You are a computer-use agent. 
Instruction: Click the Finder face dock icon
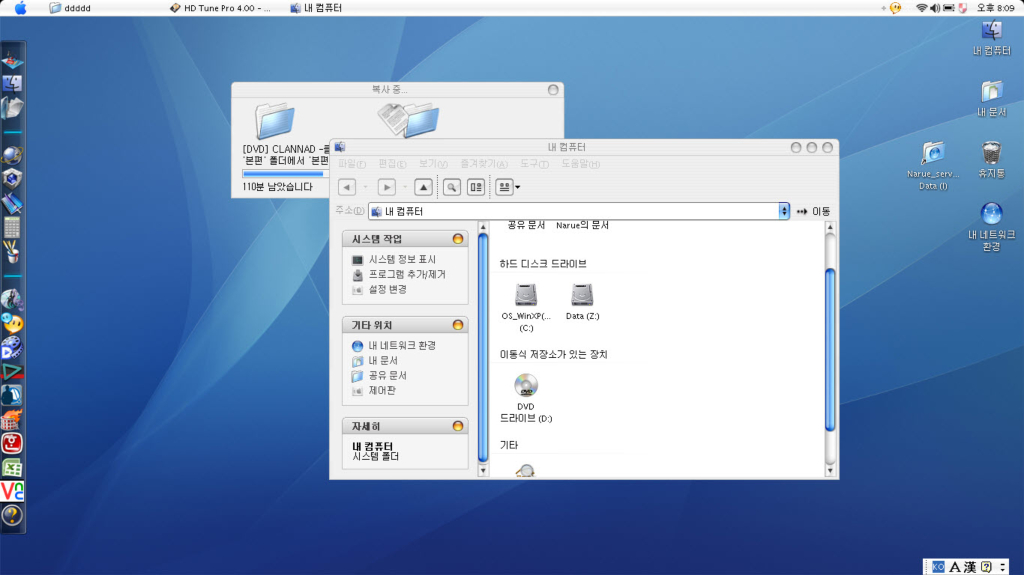(12, 84)
